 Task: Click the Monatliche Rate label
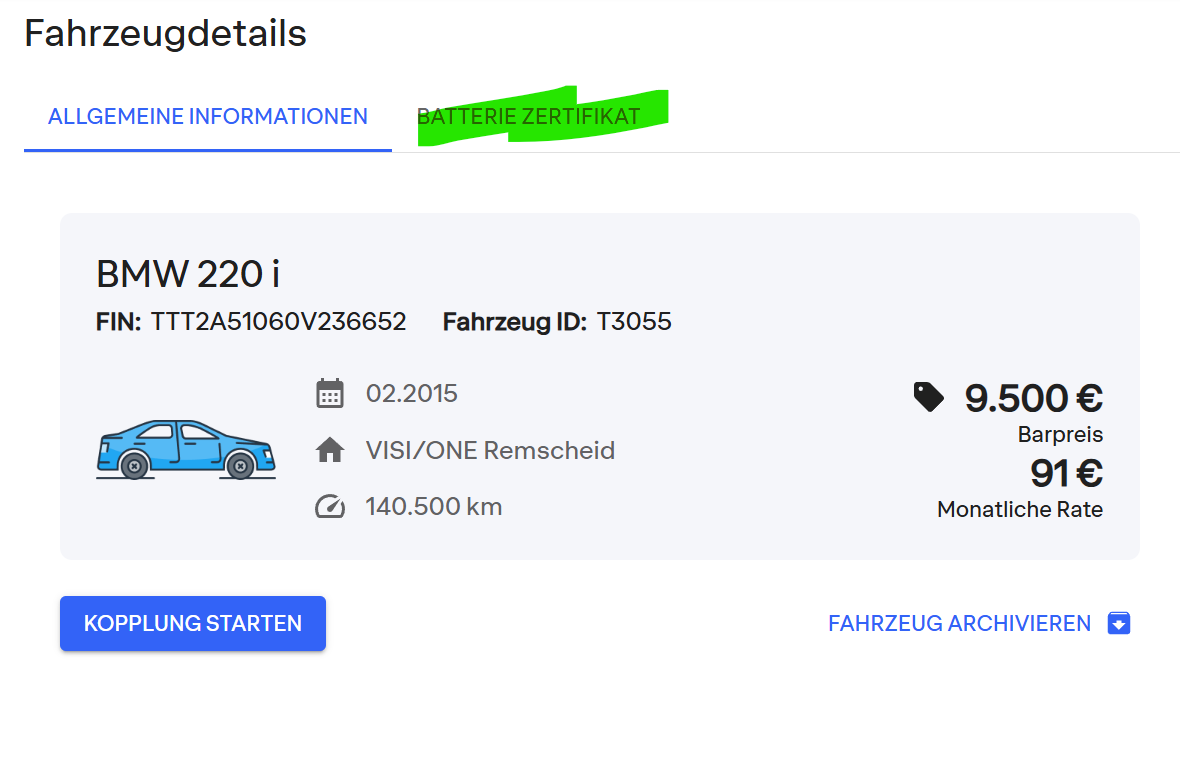(1019, 509)
